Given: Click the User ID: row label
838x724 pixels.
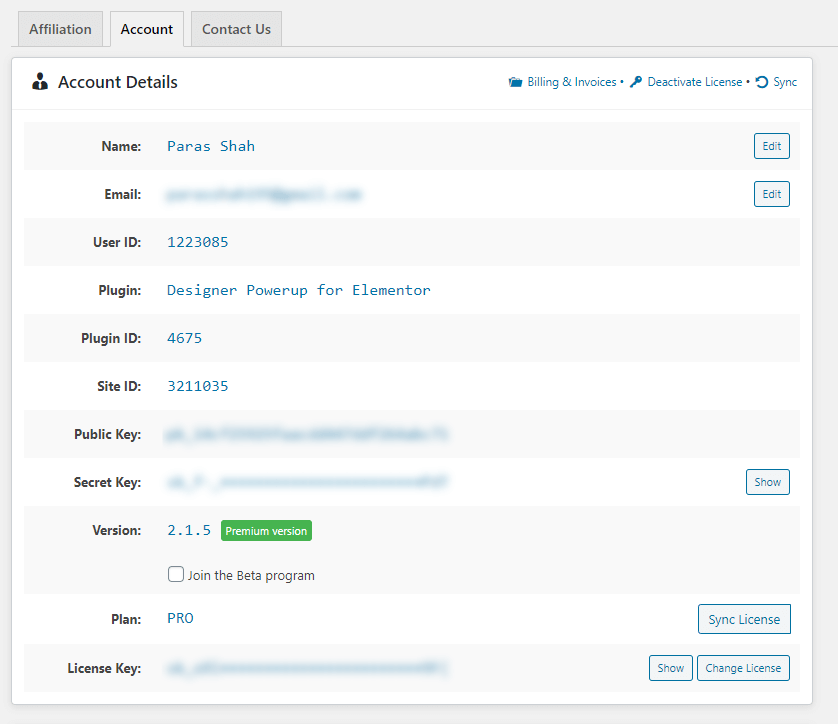Looking at the screenshot, I should [x=117, y=243].
